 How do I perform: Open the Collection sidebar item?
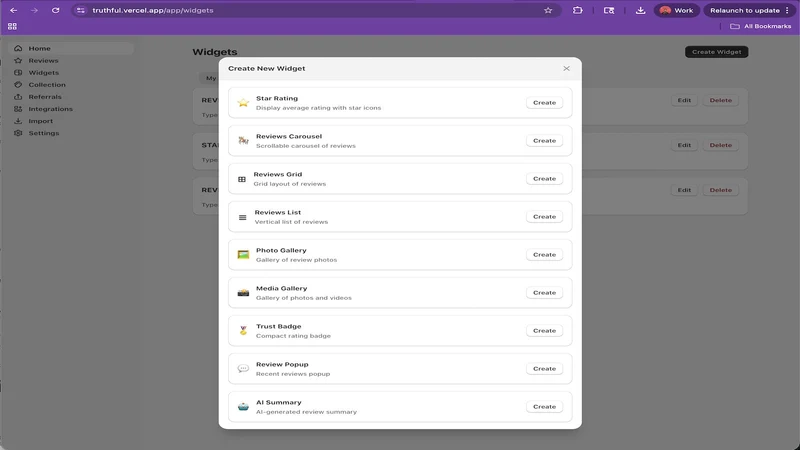click(71, 85)
